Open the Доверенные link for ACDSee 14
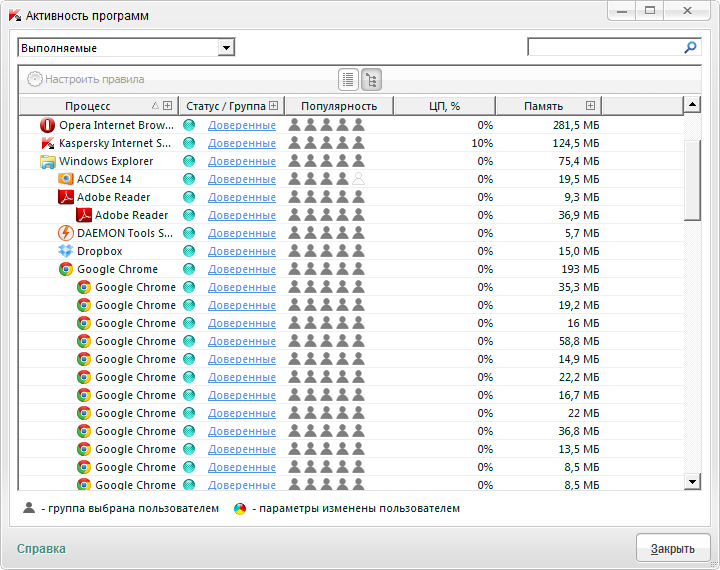This screenshot has height=570, width=720. (x=242, y=179)
